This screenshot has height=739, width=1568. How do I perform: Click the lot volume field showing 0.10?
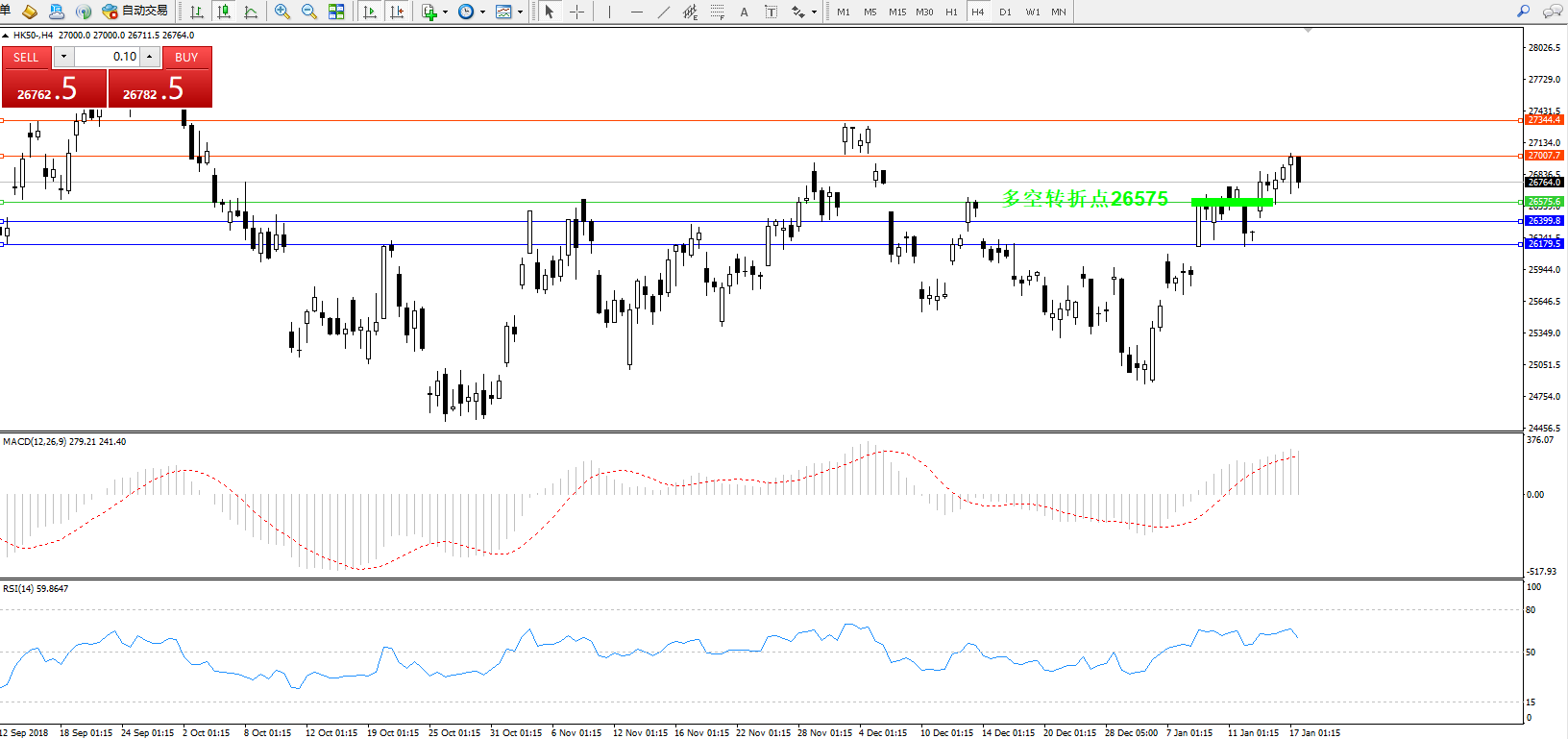pyautogui.click(x=108, y=57)
